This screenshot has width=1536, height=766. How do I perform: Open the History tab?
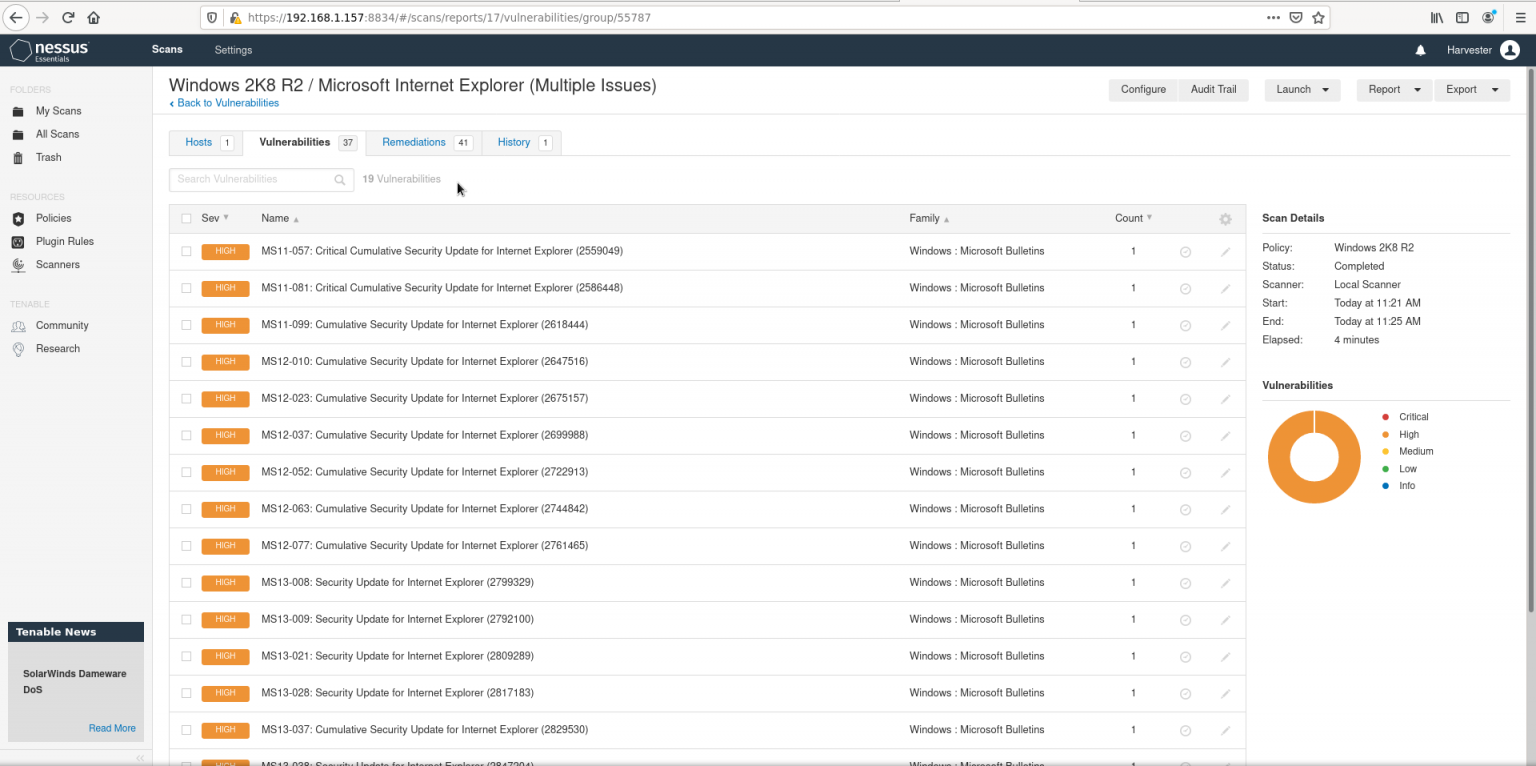[513, 142]
